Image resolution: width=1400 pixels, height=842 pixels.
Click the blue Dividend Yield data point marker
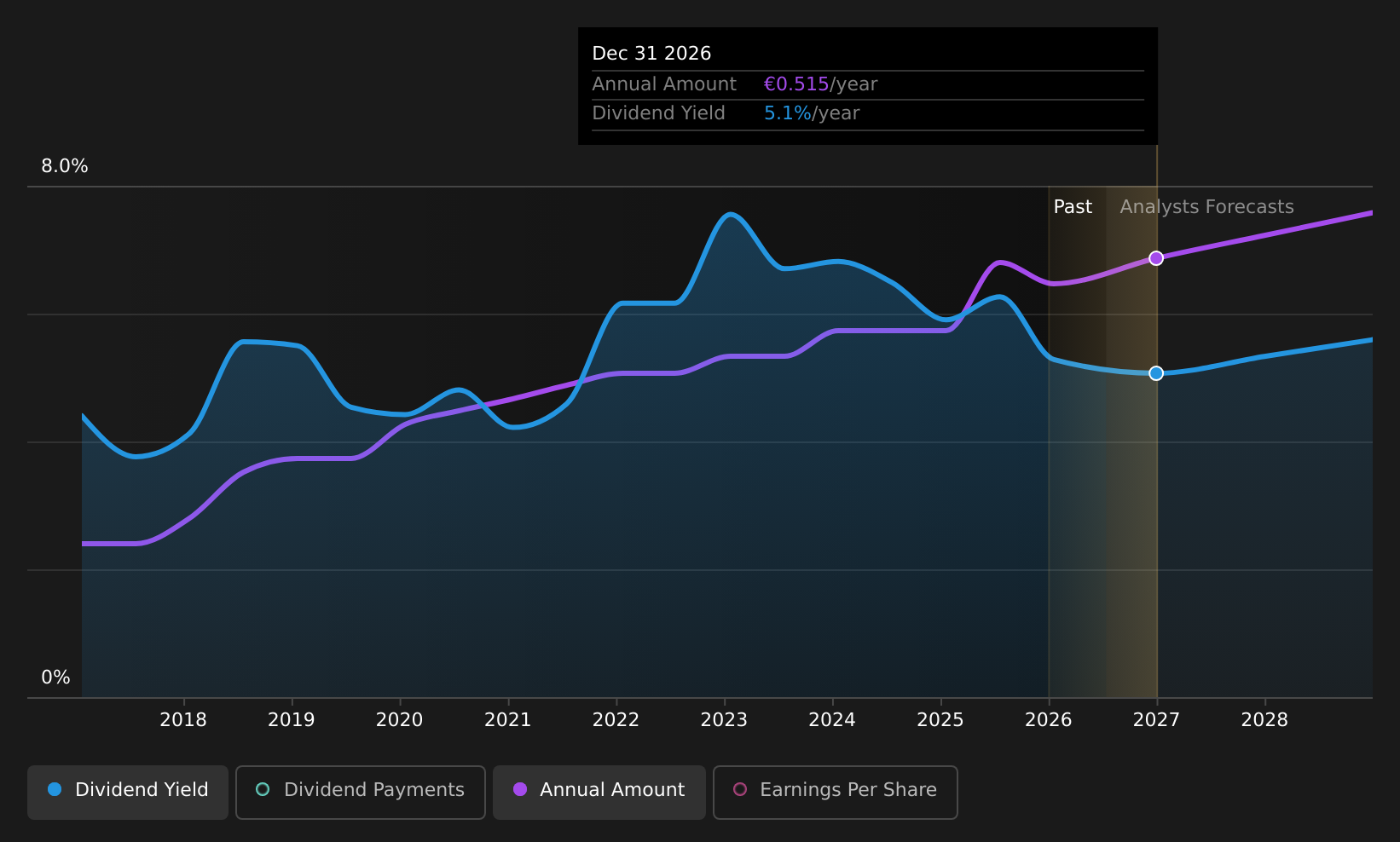tap(1156, 373)
